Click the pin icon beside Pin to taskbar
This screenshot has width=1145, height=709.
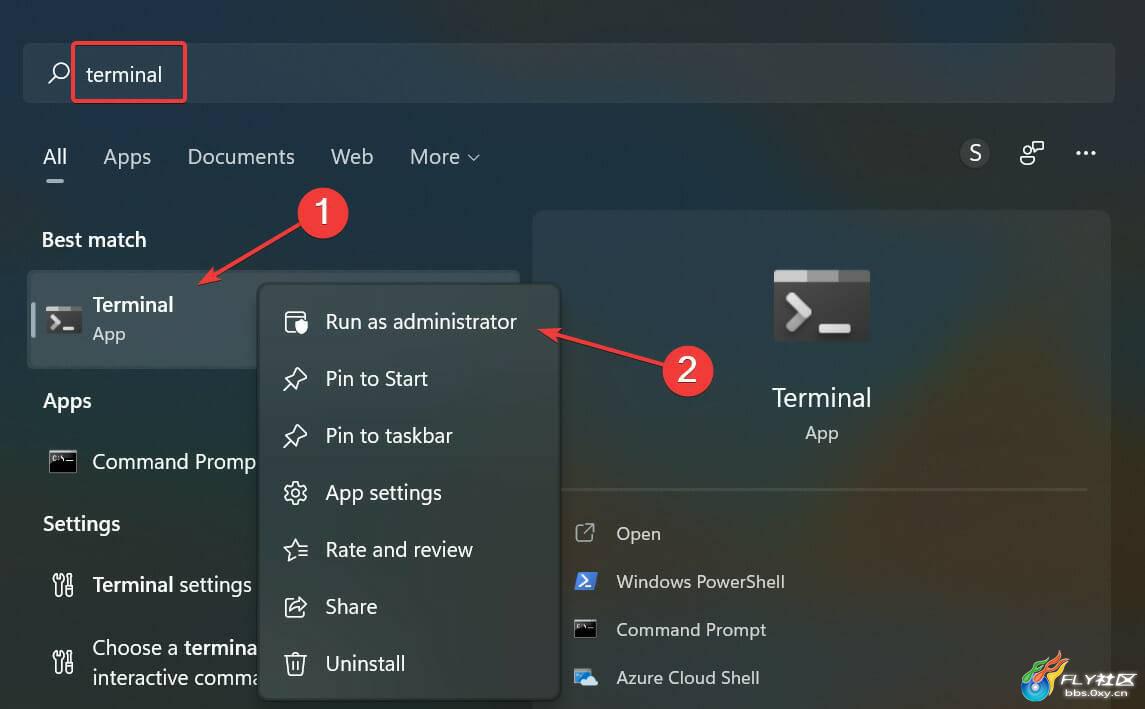pyautogui.click(x=296, y=436)
